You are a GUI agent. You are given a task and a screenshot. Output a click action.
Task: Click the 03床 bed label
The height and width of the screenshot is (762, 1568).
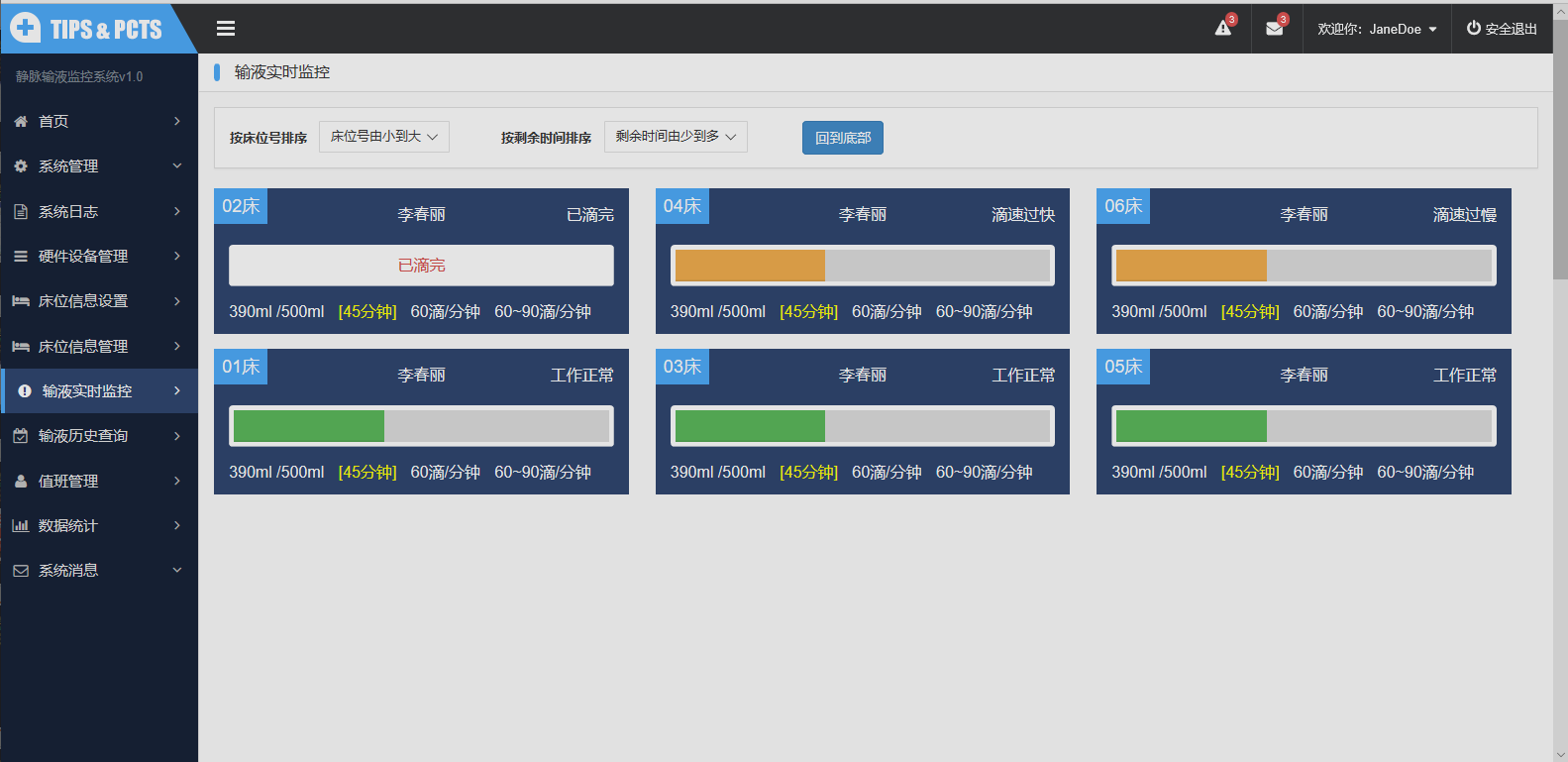click(682, 367)
